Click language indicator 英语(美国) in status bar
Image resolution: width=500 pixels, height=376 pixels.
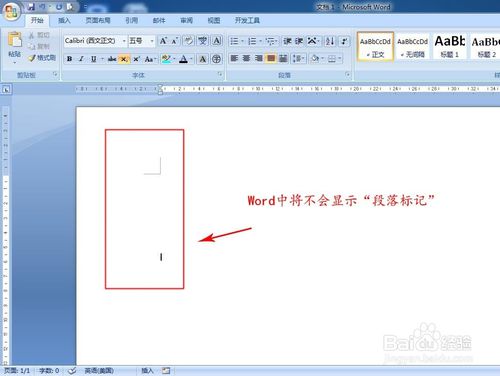[99, 371]
